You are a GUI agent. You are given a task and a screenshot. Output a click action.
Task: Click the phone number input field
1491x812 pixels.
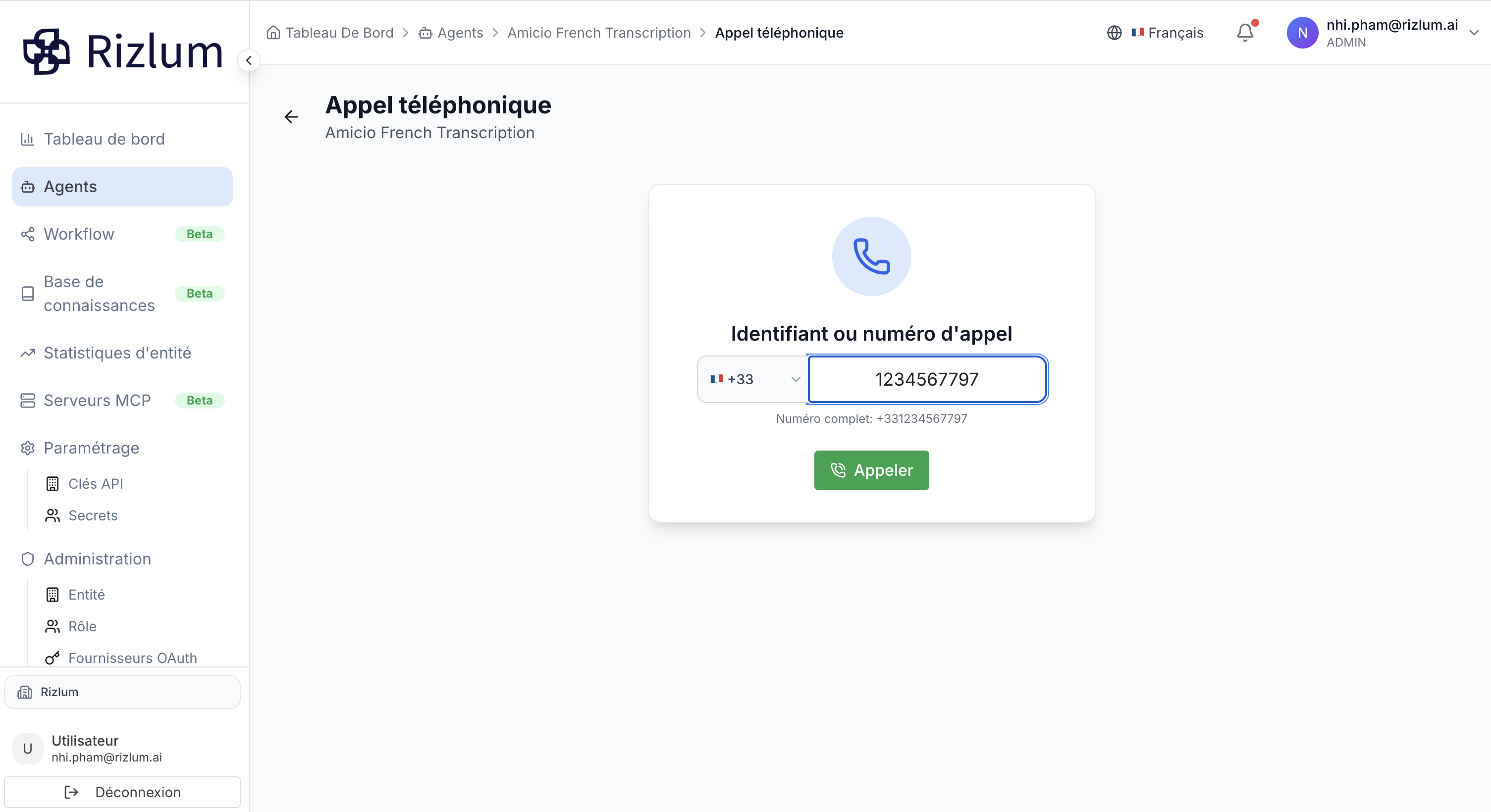pos(927,379)
